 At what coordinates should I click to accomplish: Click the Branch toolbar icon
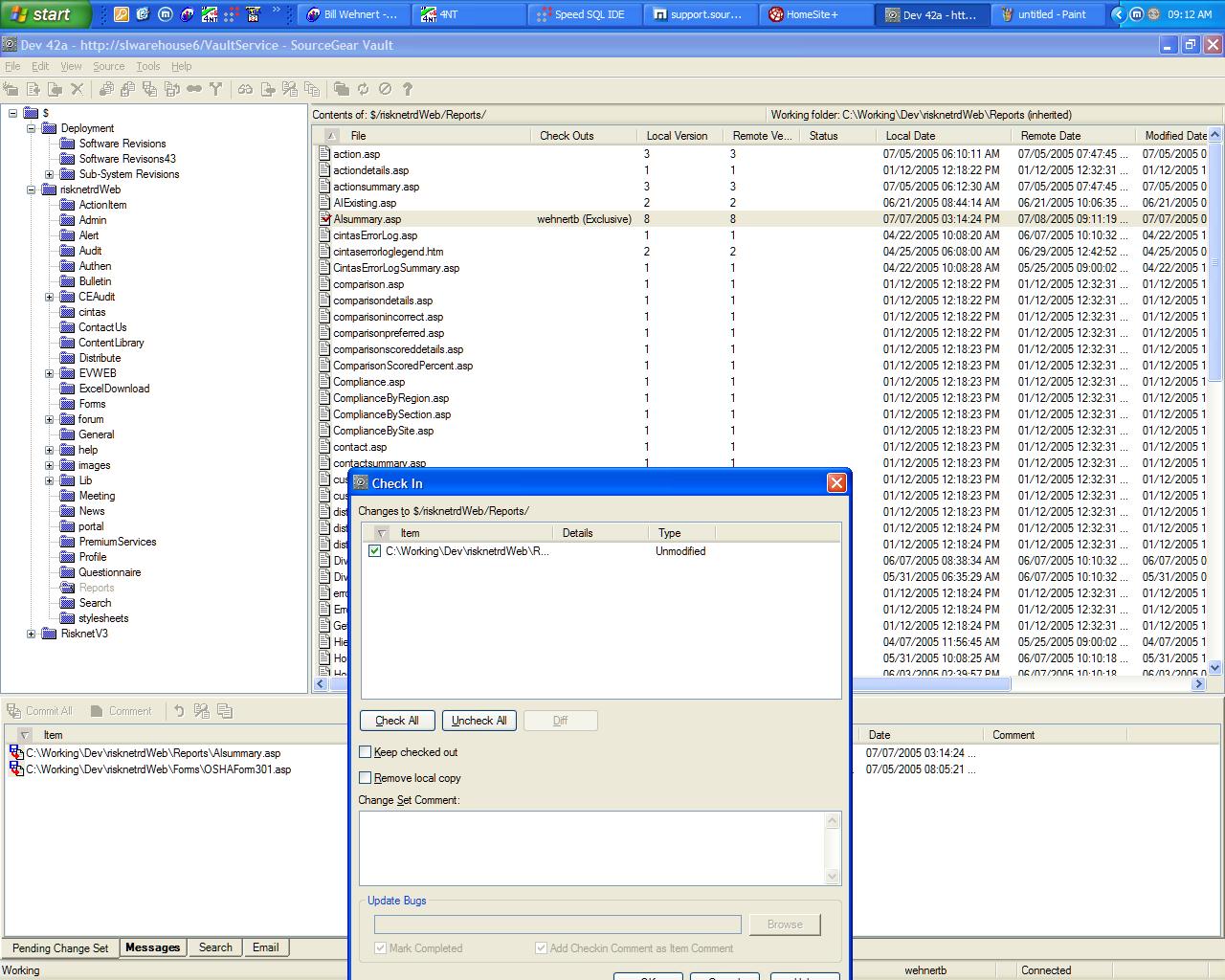point(216,89)
